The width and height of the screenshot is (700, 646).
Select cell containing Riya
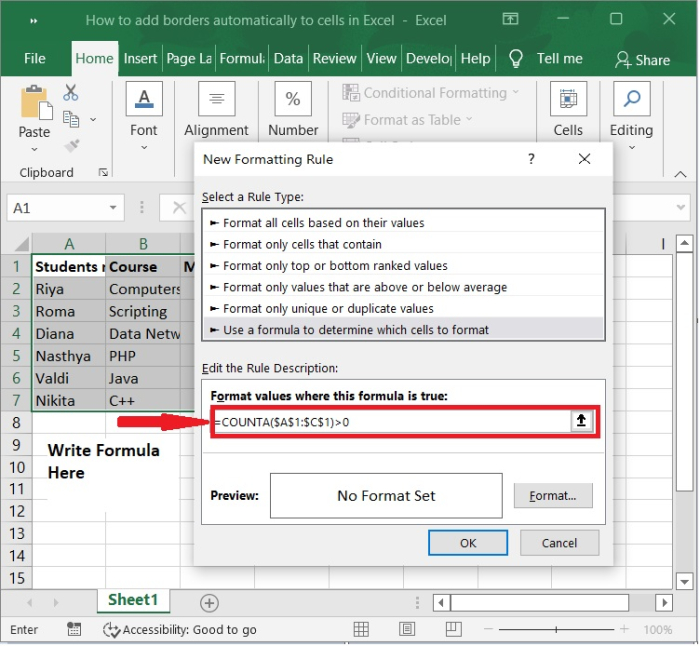69,289
